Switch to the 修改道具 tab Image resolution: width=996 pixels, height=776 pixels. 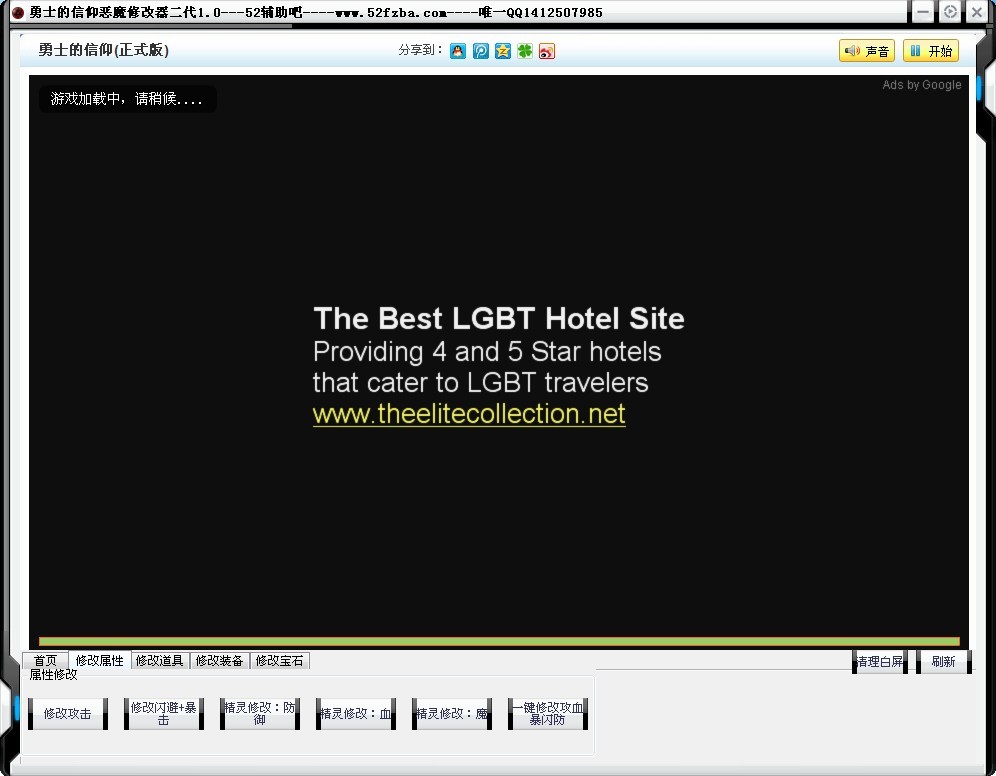(159, 660)
